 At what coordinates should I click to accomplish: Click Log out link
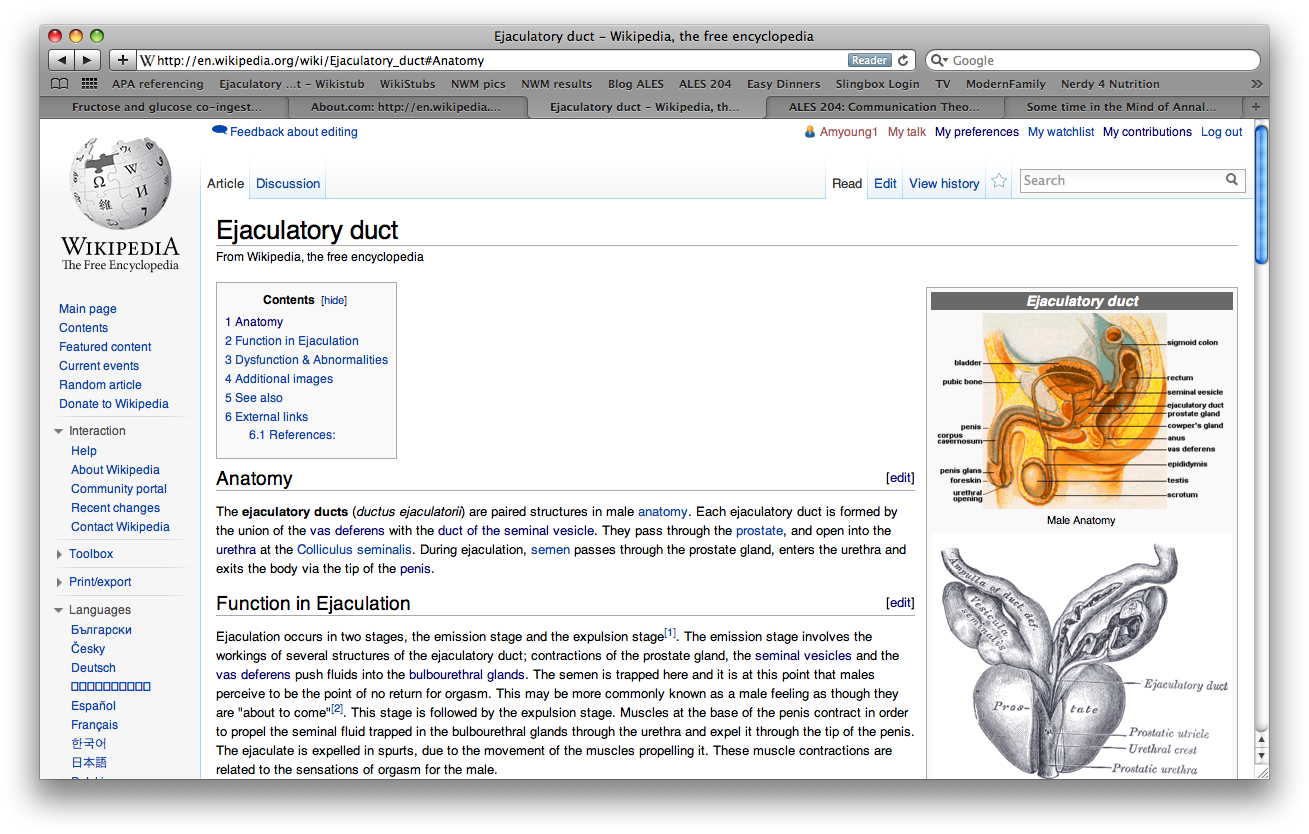coord(1222,132)
